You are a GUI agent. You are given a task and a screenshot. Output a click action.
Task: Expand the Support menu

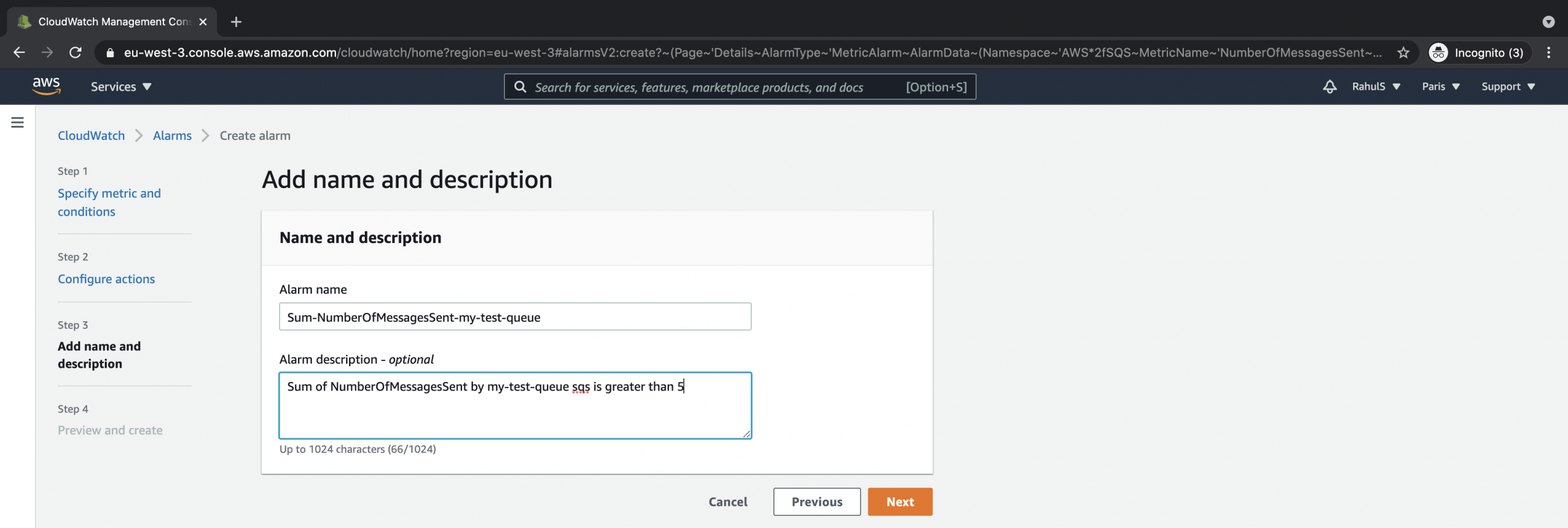1508,87
